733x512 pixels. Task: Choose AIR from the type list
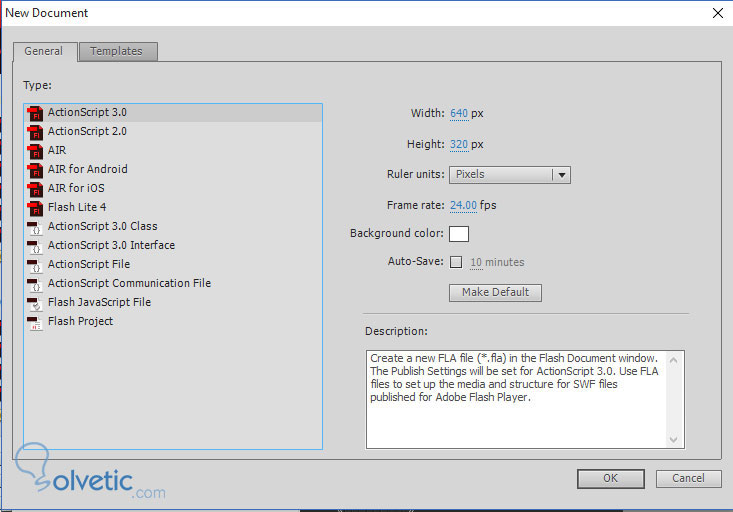pos(173,151)
